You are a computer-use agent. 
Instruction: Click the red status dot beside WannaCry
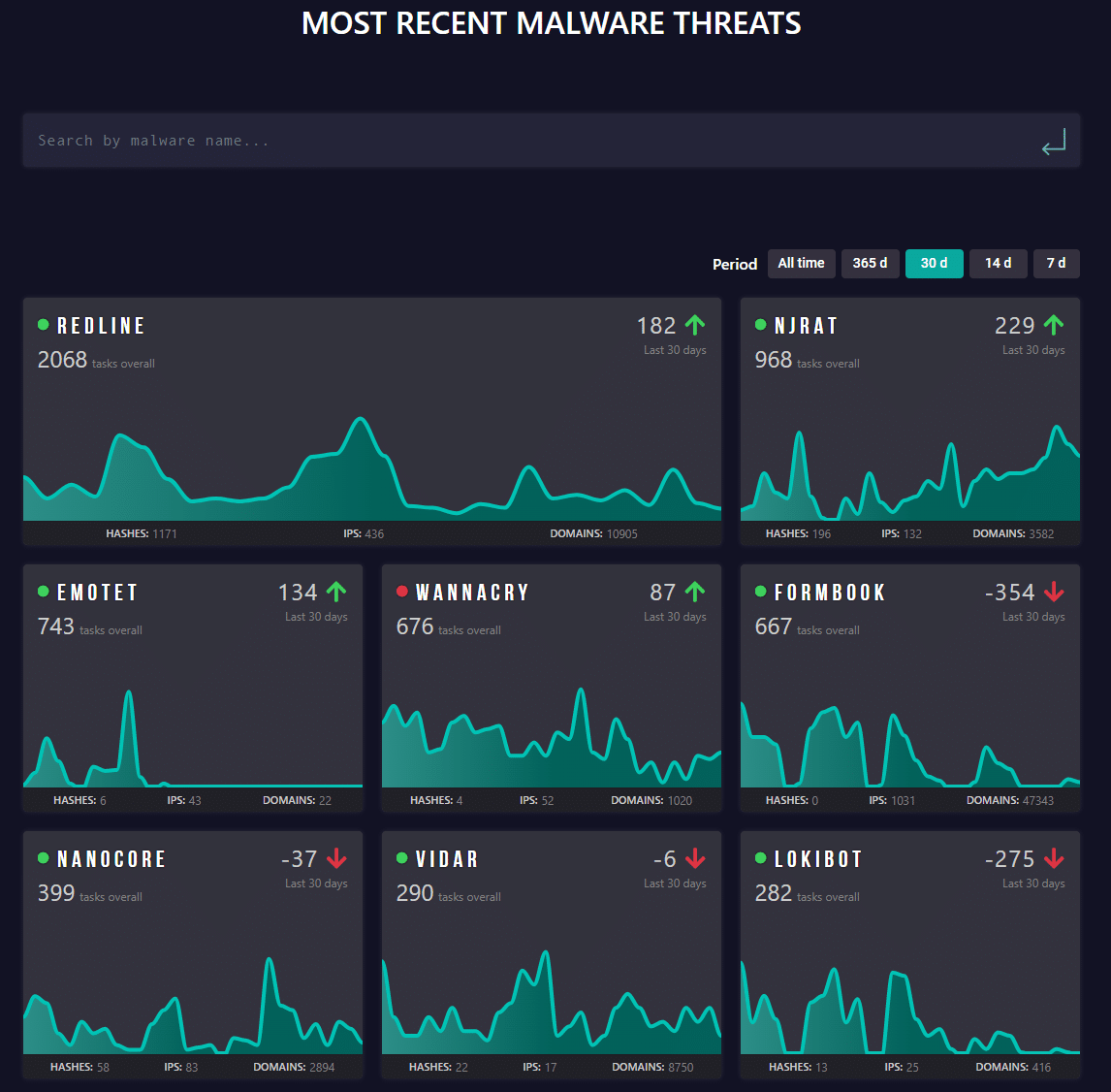point(401,592)
